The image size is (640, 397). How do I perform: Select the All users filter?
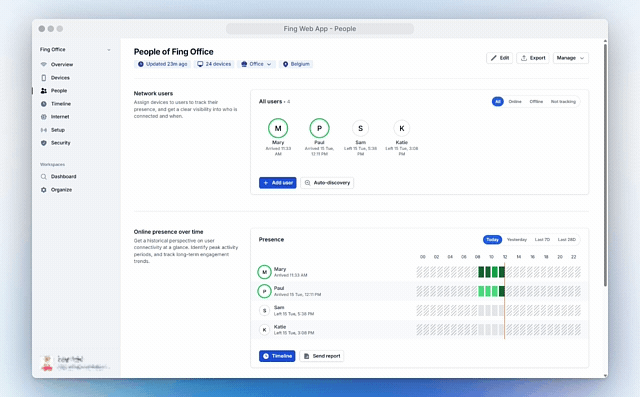(x=498, y=102)
